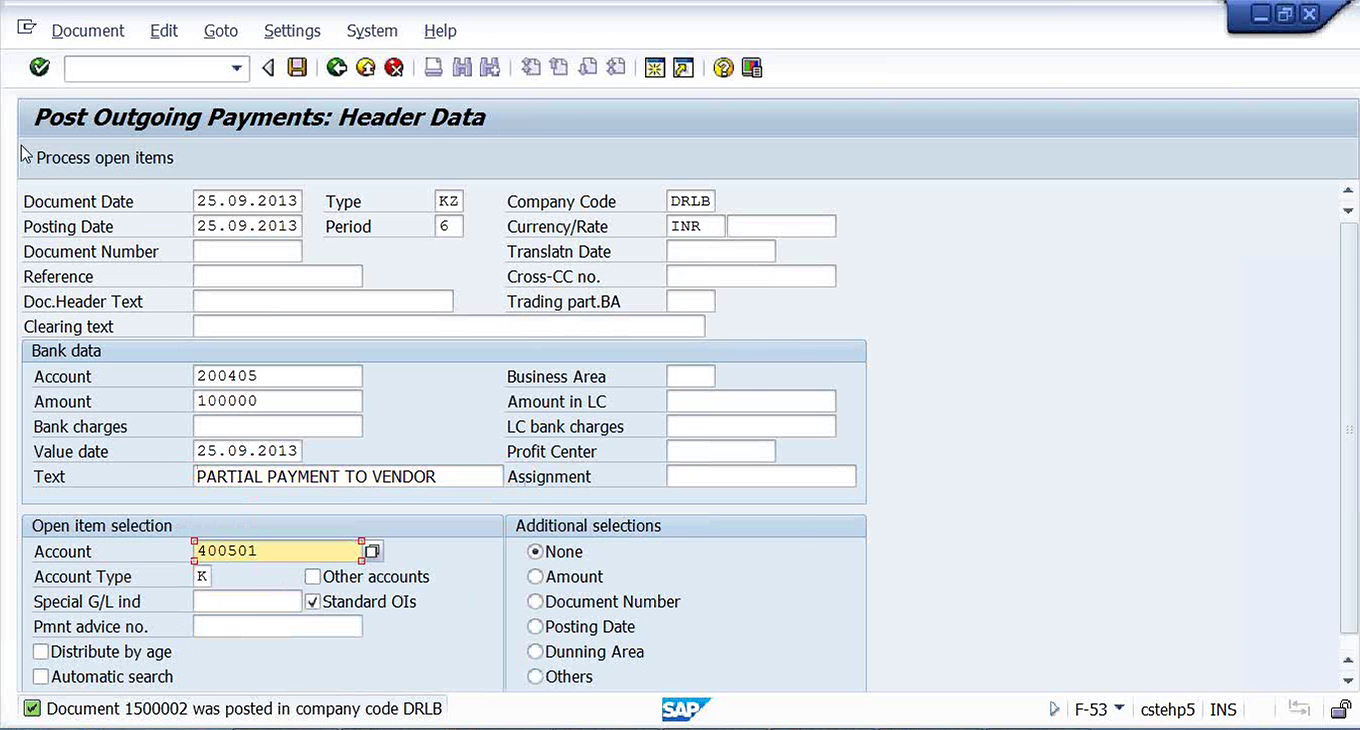Open the Document menu
The height and width of the screenshot is (730, 1360).
88,31
